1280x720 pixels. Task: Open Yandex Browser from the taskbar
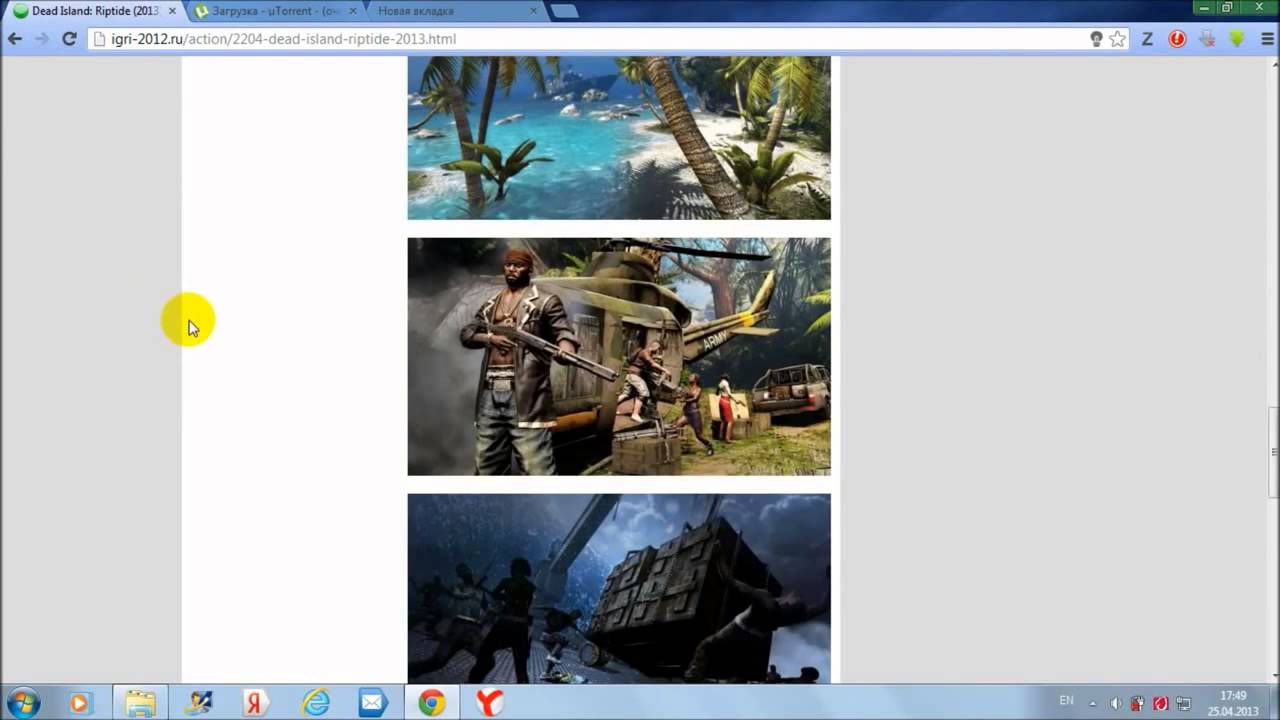[489, 703]
